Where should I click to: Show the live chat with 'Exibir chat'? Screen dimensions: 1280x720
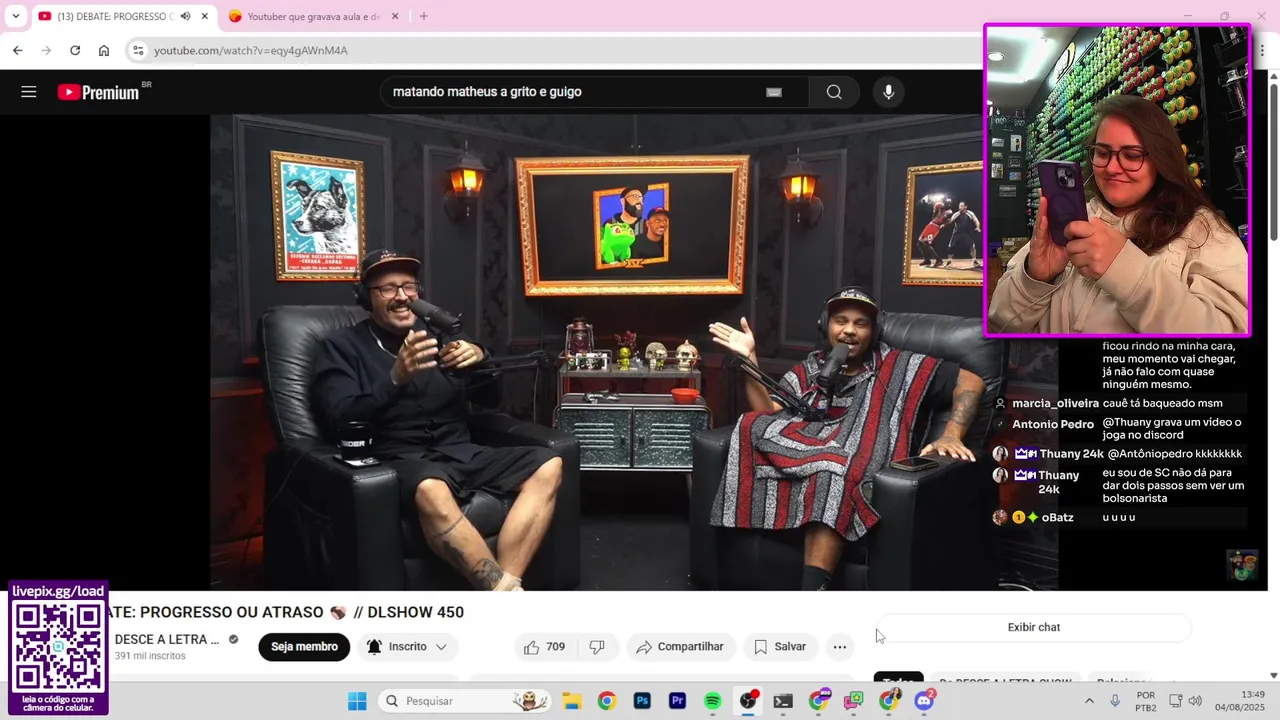(x=1034, y=627)
